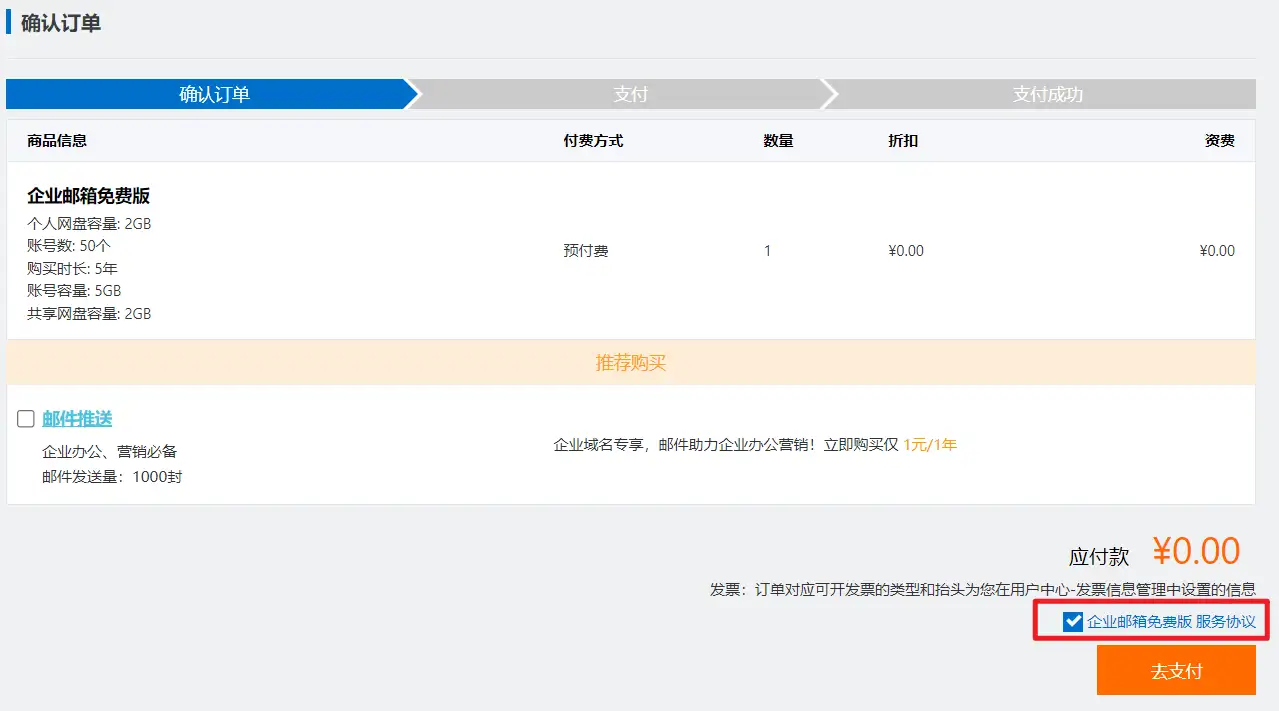Enable the 邮件推送 recommended add-on checkbox
The width and height of the screenshot is (1279, 711).
point(25,418)
